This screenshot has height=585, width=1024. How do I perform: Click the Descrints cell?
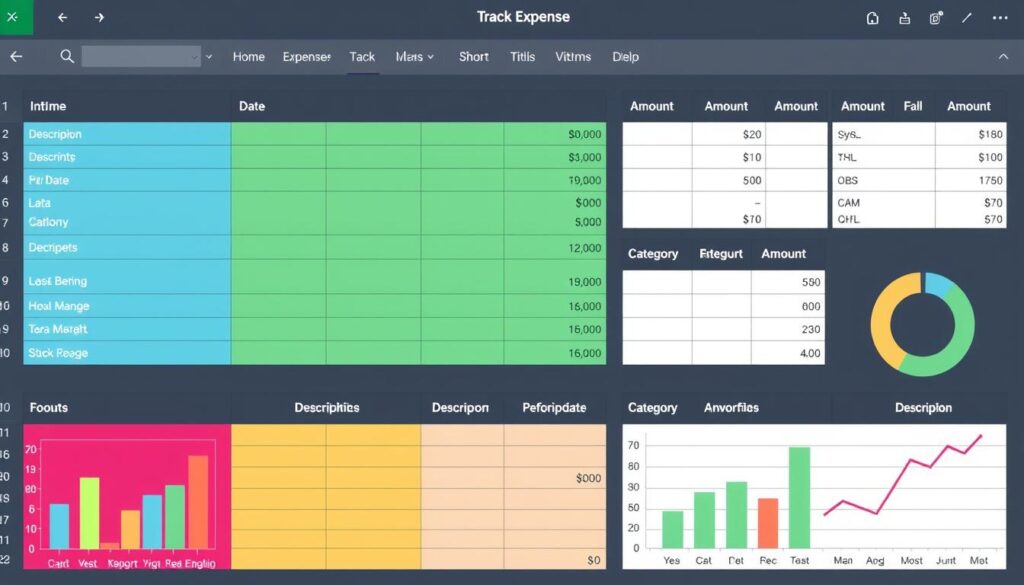point(127,157)
